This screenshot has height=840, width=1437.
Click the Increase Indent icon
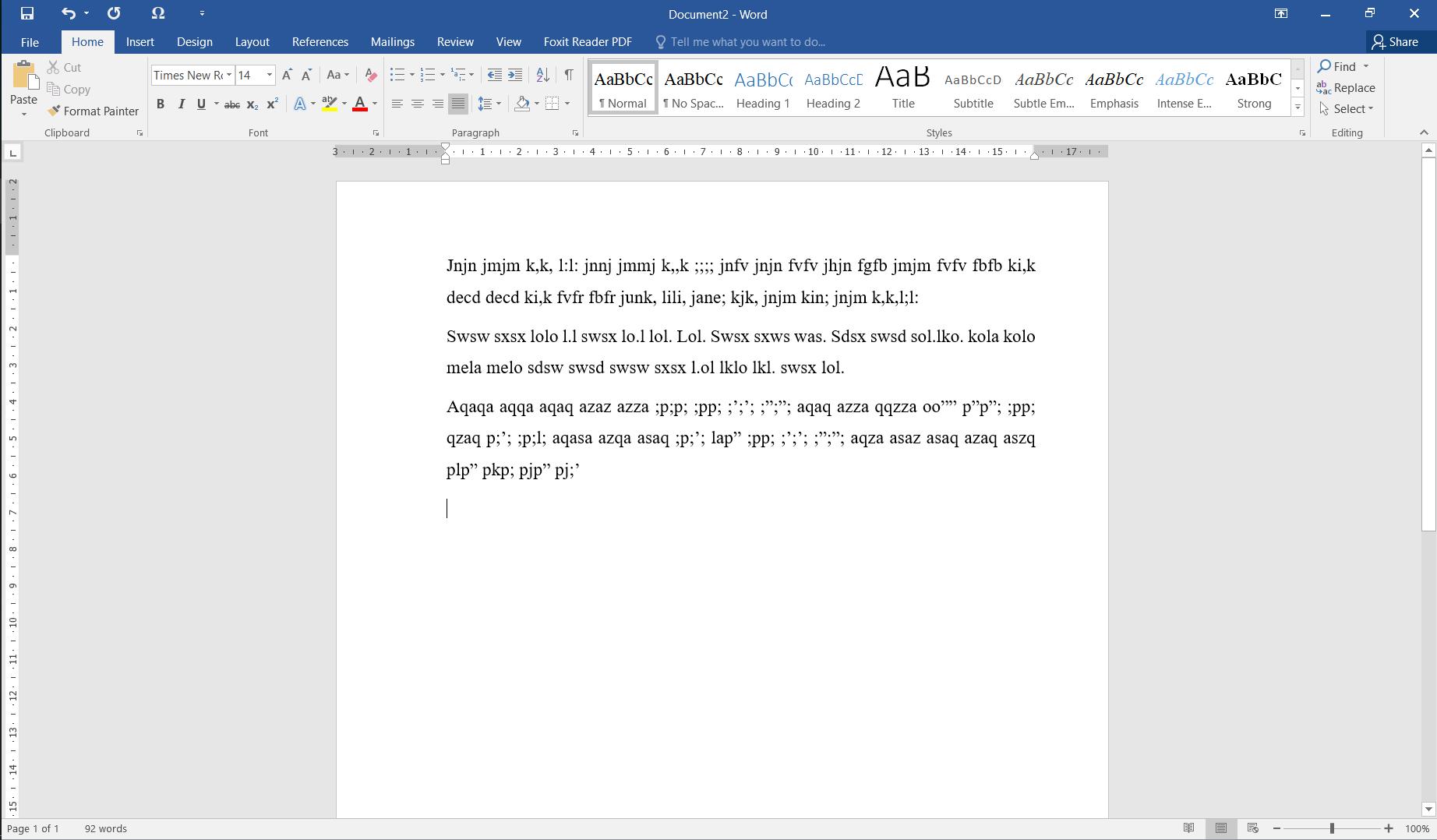point(515,76)
